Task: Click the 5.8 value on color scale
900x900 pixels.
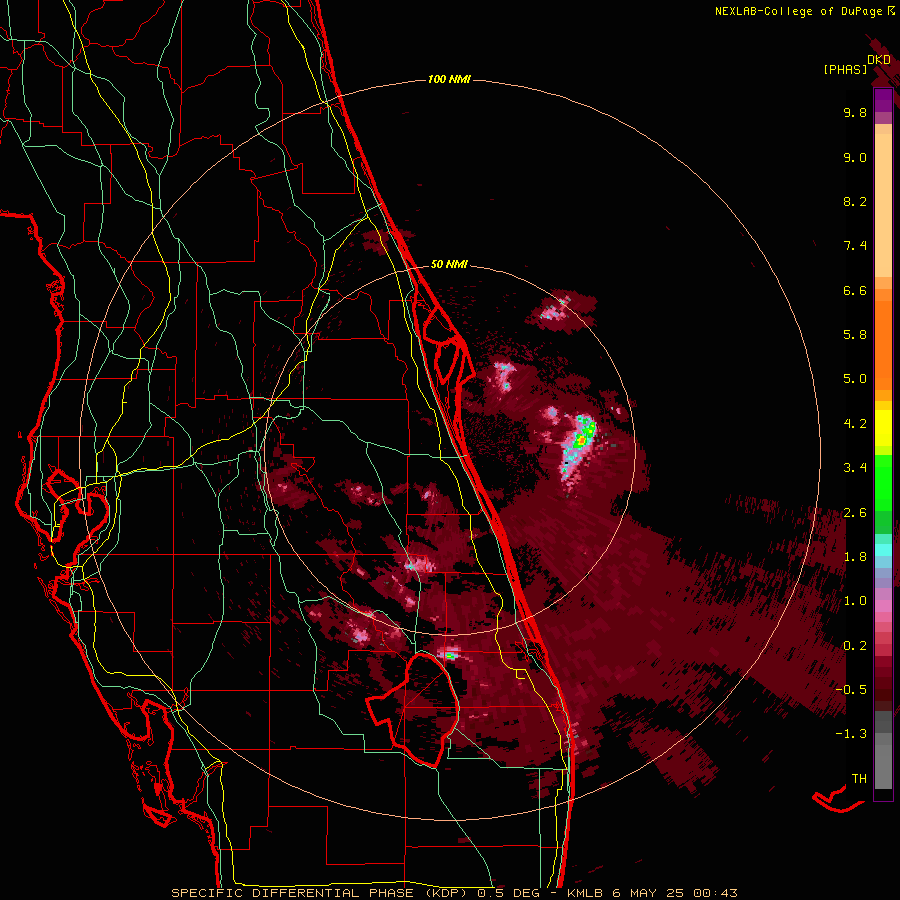Action: point(855,335)
